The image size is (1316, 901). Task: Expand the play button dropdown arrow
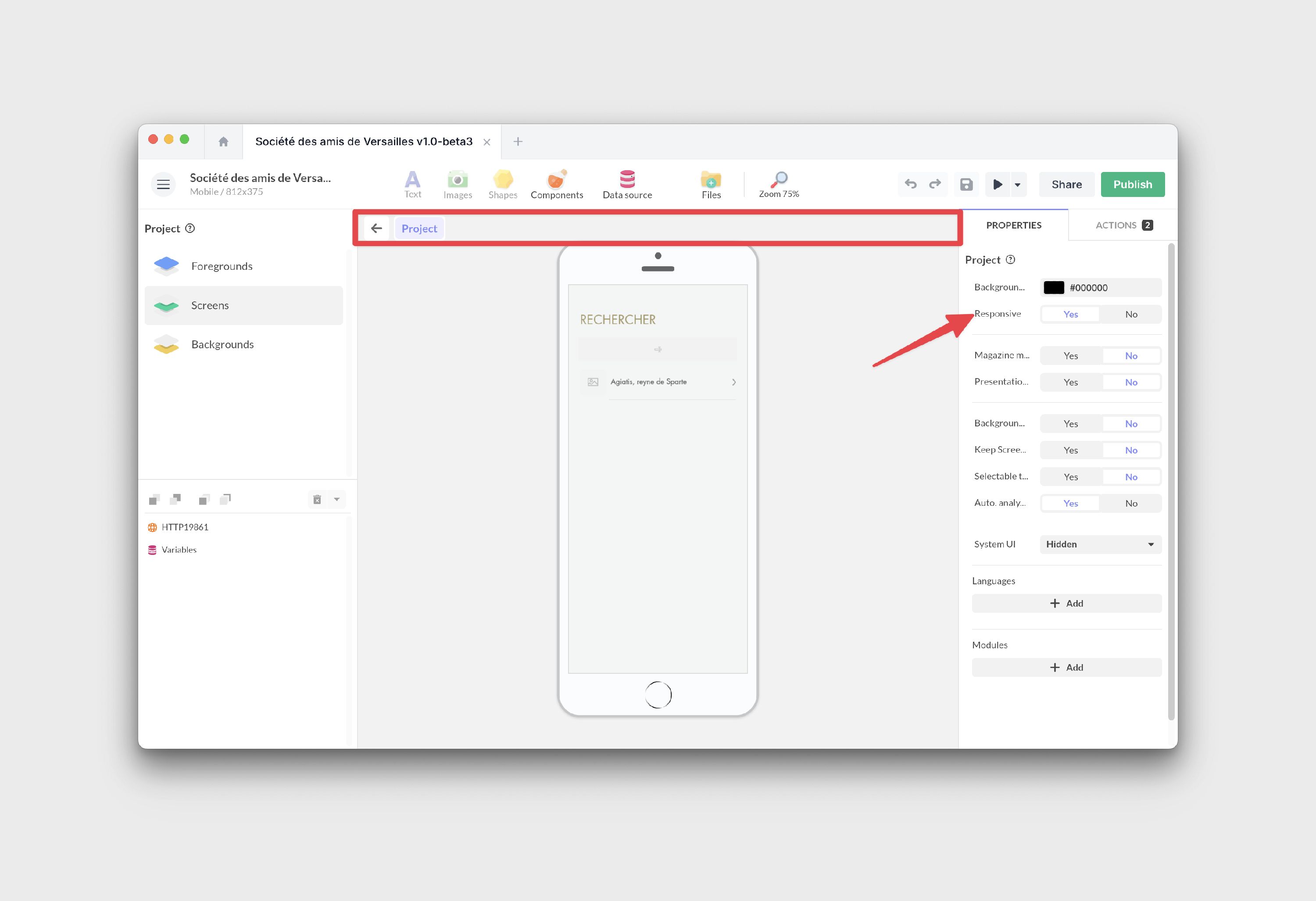point(1018,185)
